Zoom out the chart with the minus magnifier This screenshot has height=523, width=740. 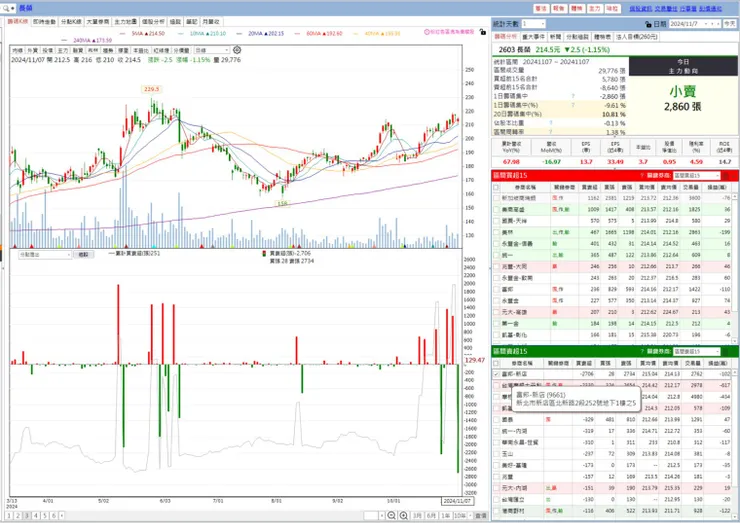[391, 515]
